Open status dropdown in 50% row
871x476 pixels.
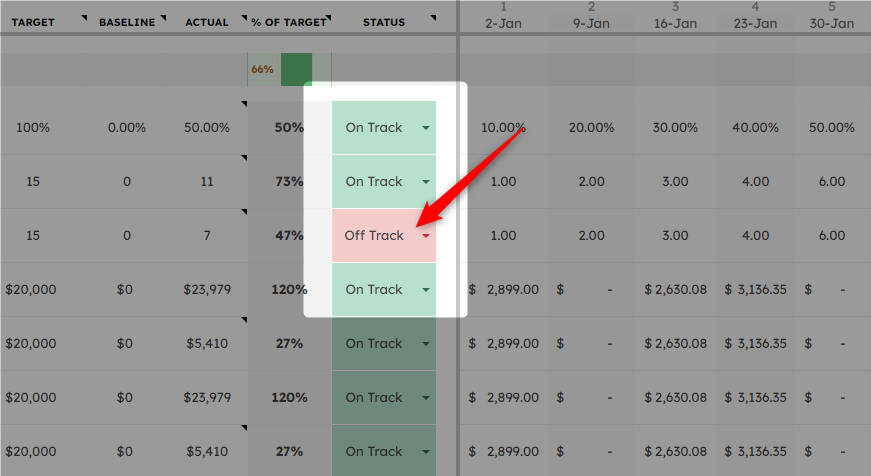point(426,128)
